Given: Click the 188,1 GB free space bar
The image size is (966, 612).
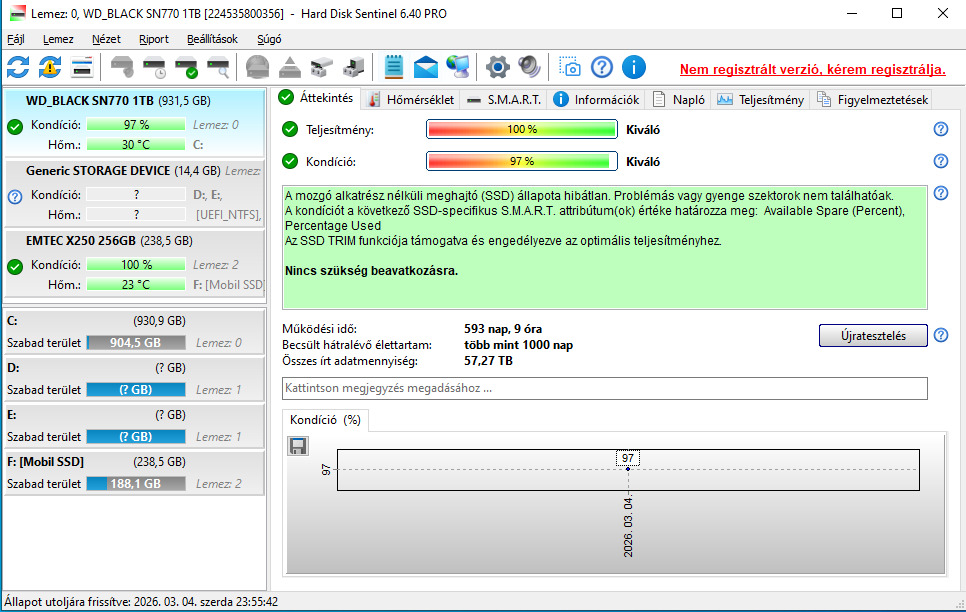Looking at the screenshot, I should pyautogui.click(x=136, y=484).
